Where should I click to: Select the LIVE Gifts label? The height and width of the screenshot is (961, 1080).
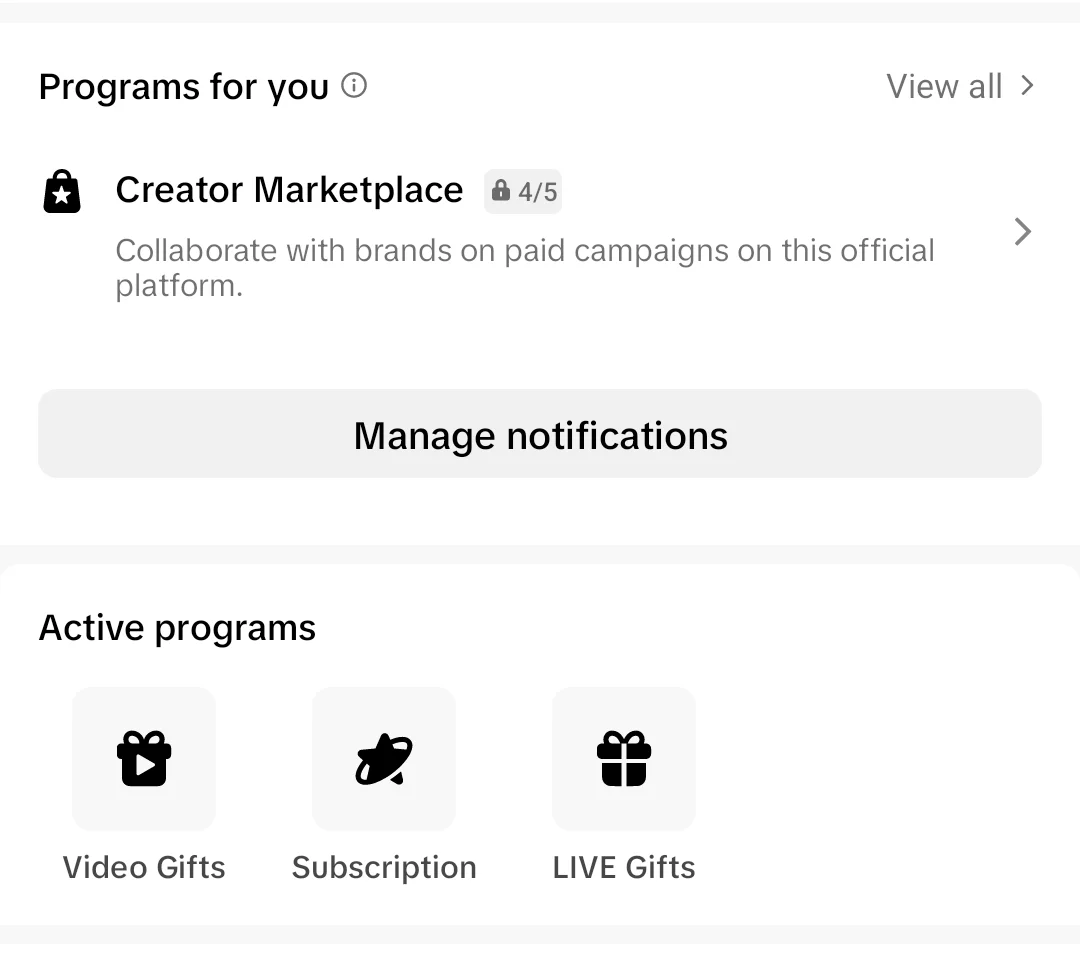tap(624, 867)
